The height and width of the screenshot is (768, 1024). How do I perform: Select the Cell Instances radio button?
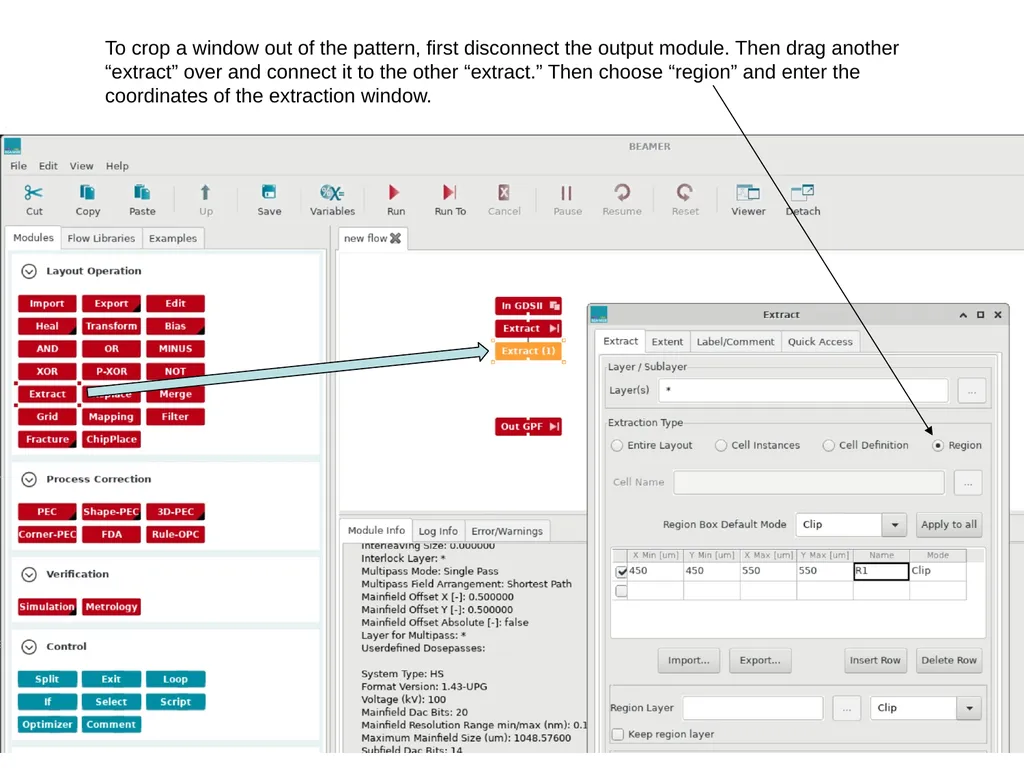pos(721,445)
